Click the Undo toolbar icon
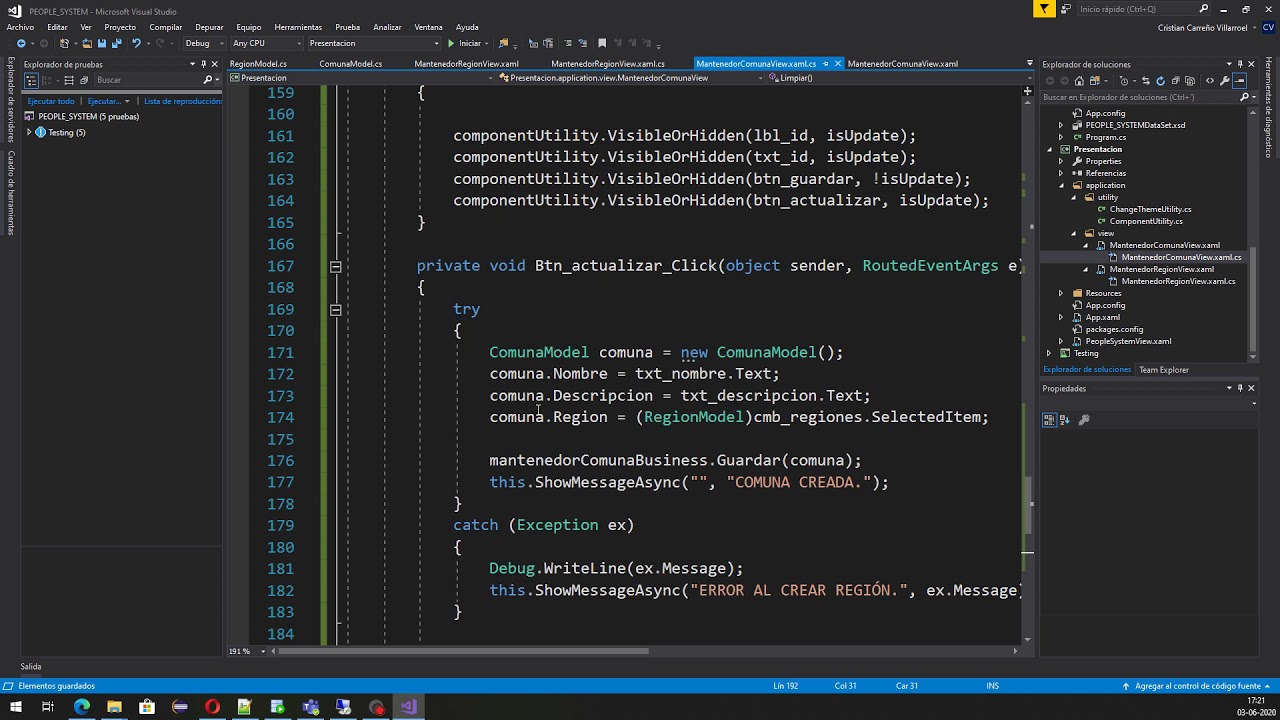Viewport: 1280px width, 720px height. 135,43
